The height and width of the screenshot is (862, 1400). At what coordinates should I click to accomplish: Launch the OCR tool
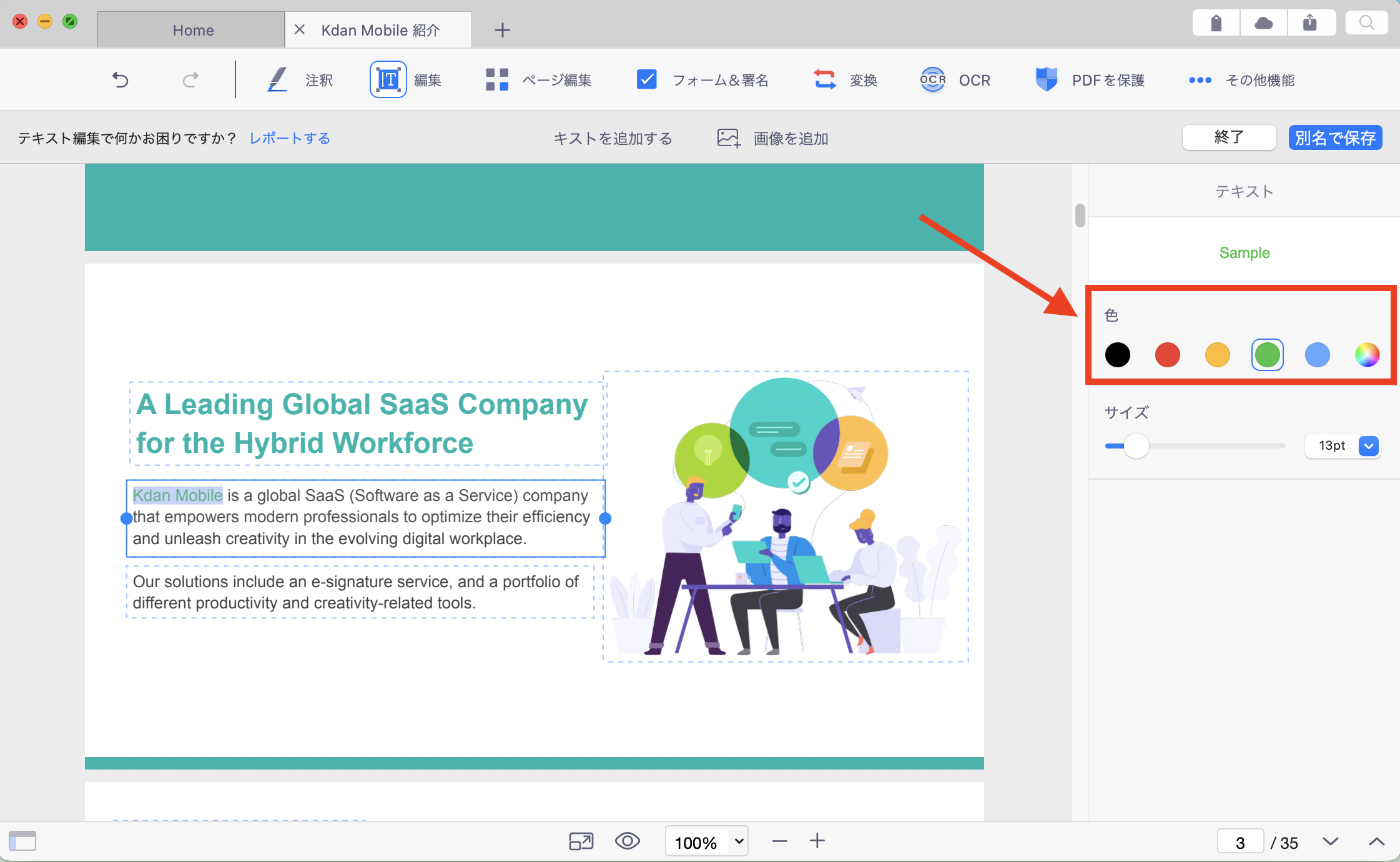(x=955, y=80)
